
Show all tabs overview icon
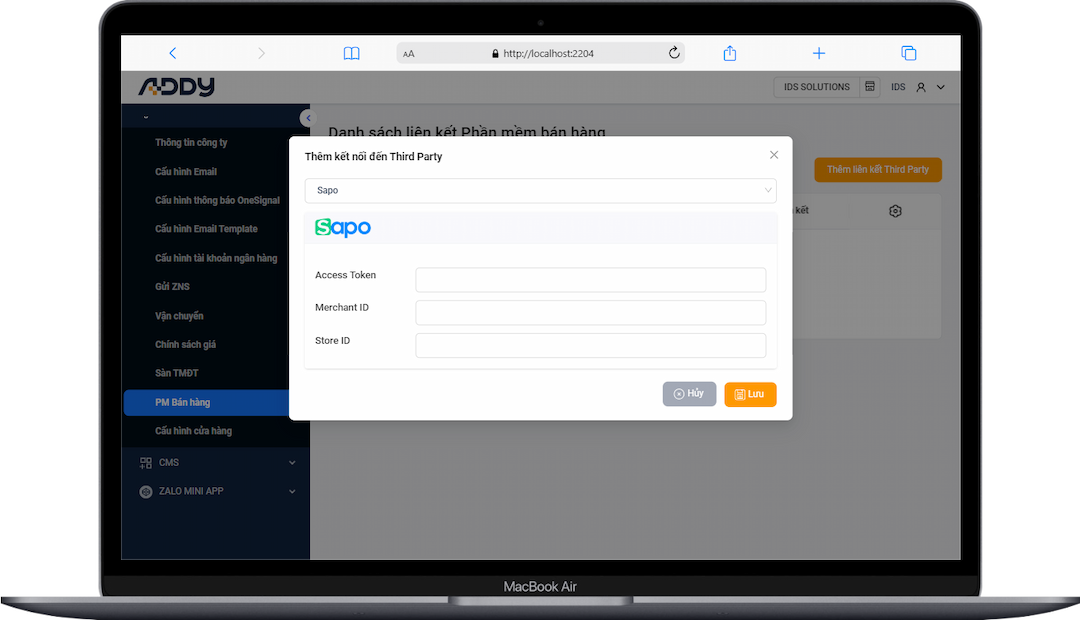point(908,53)
